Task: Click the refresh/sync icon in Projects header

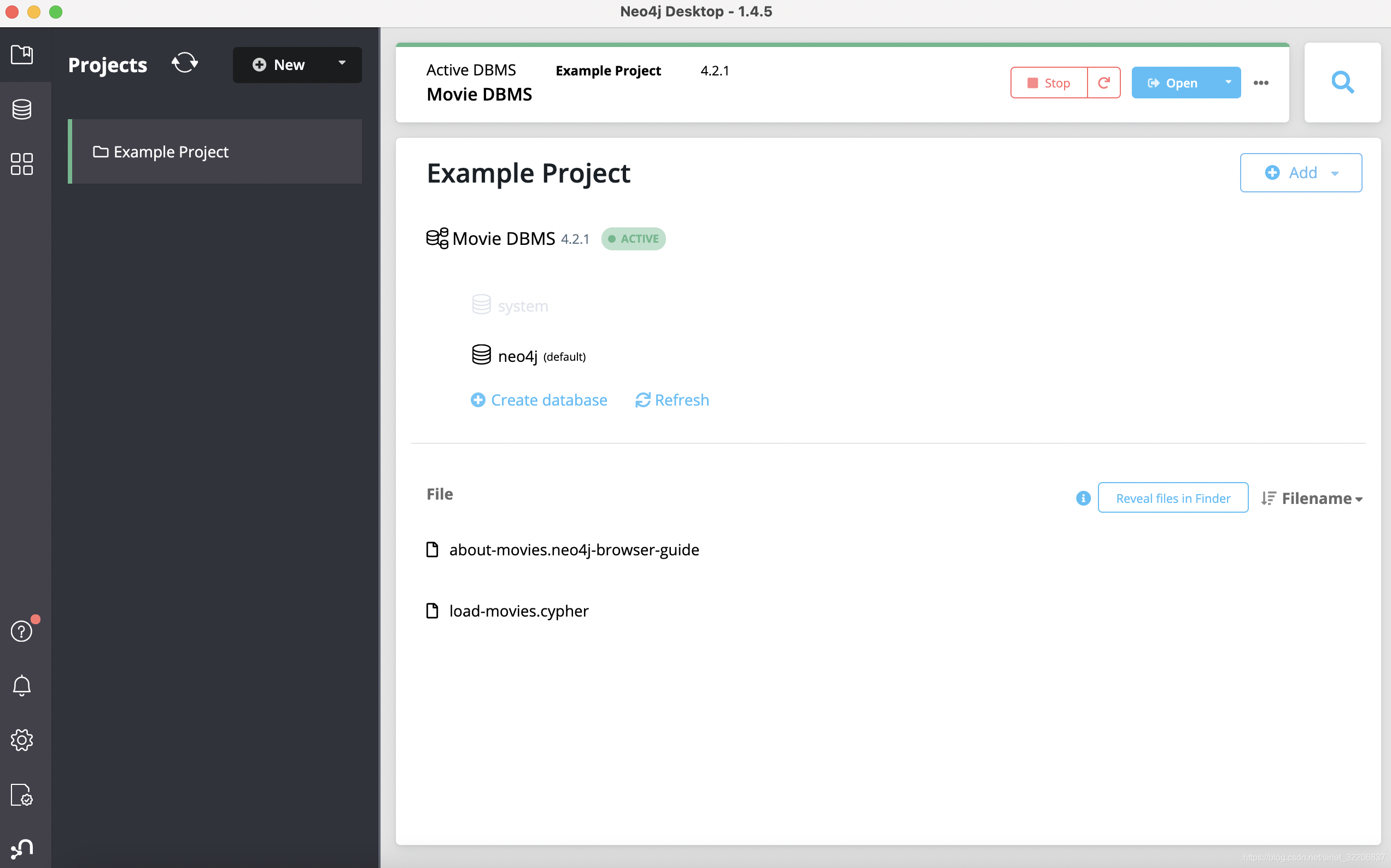Action: pos(184,63)
